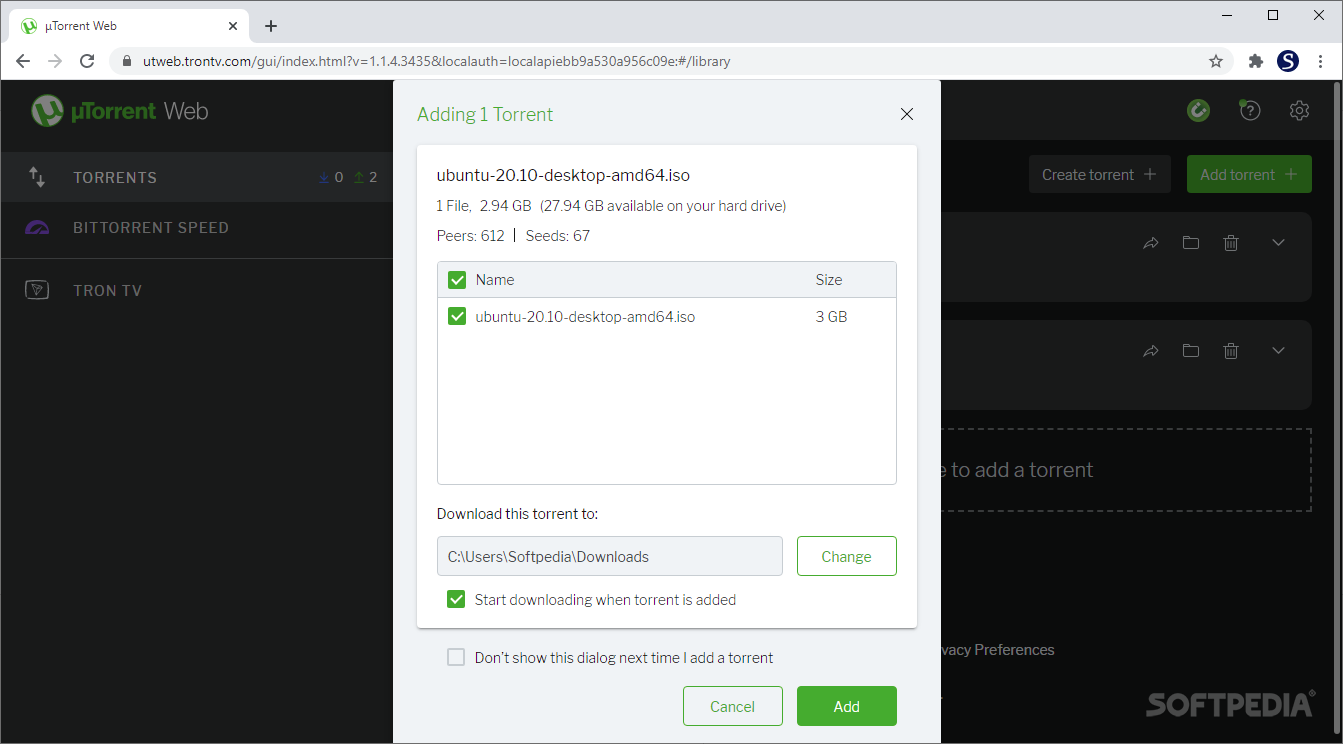The height and width of the screenshot is (744, 1343).
Task: Open the help question mark icon
Action: tap(1249, 111)
